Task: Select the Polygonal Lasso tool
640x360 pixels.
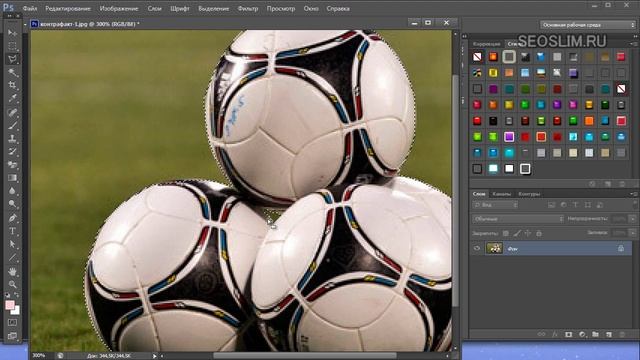Action: click(x=12, y=59)
